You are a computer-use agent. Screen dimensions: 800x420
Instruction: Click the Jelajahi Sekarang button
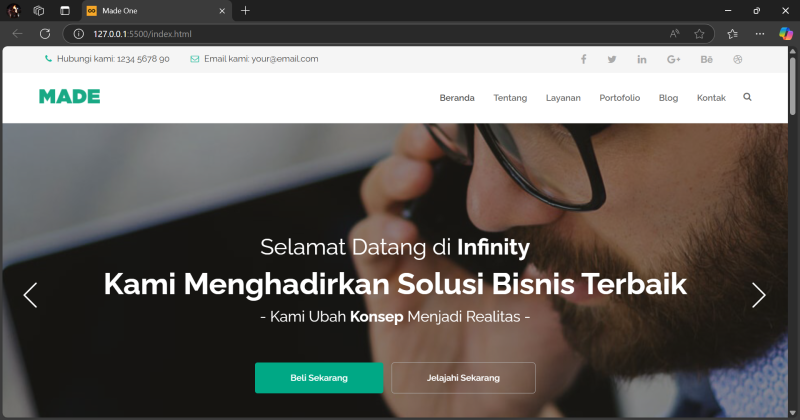tap(463, 378)
